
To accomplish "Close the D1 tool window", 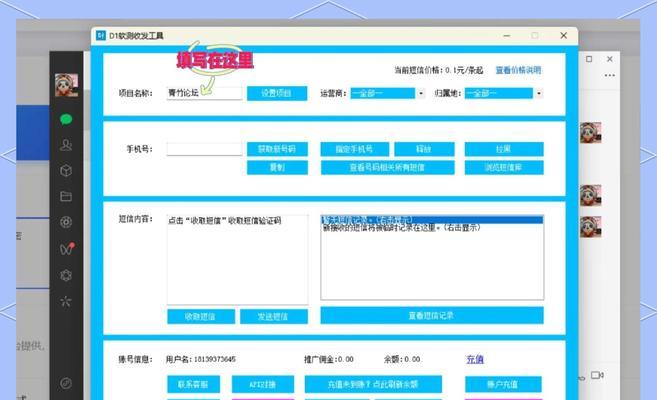I will pos(564,36).
